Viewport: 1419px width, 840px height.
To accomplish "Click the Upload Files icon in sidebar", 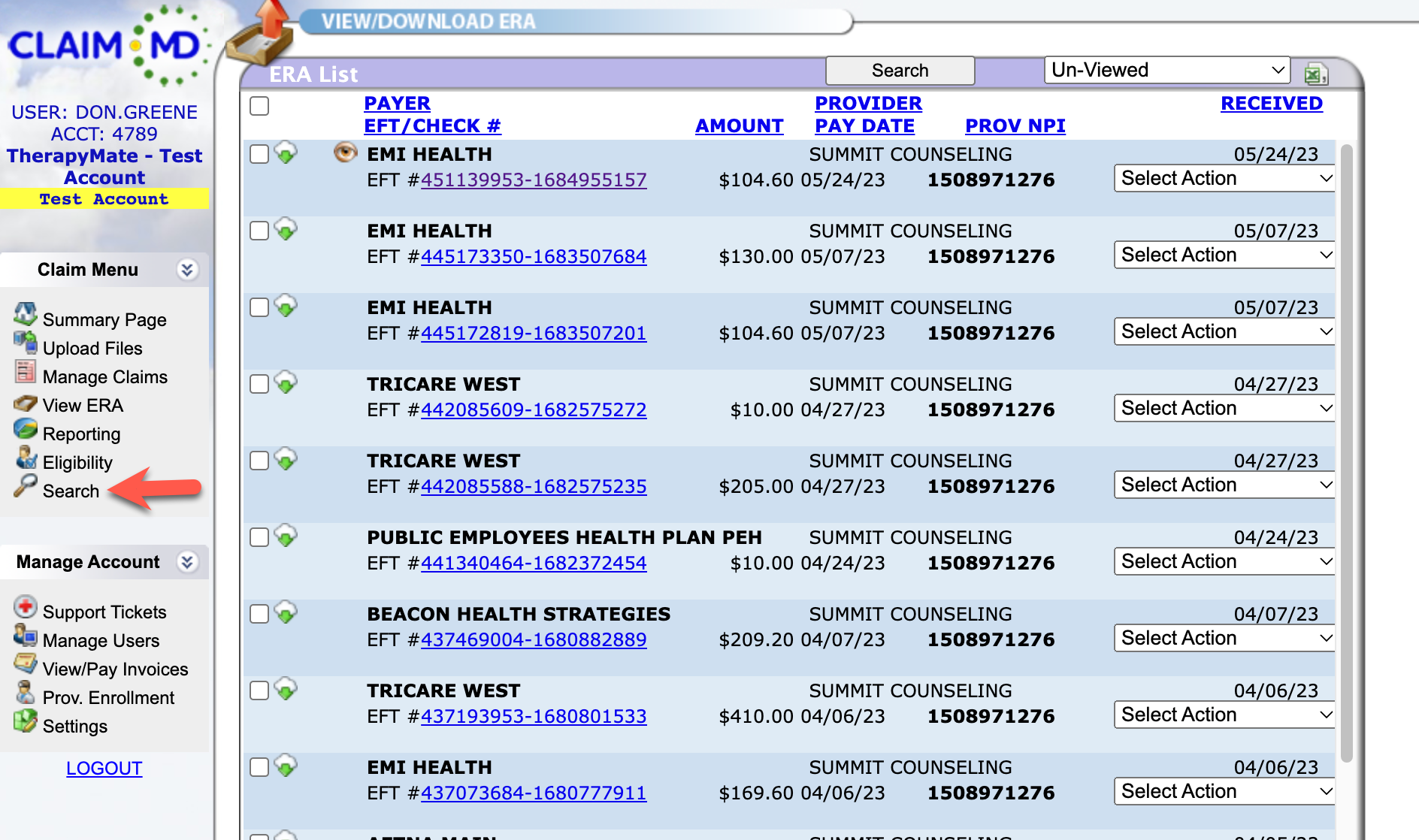I will [25, 343].
